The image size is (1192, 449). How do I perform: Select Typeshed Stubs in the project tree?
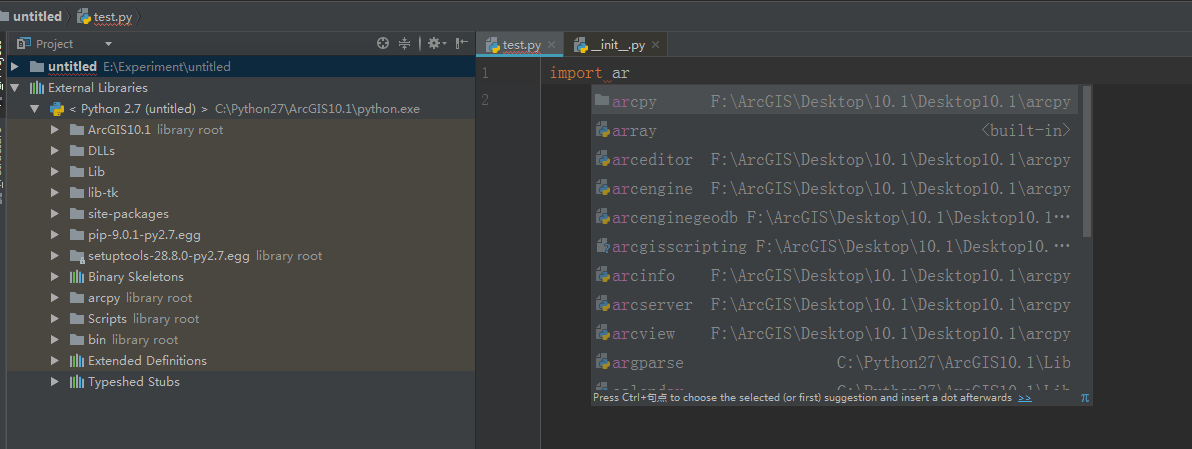pyautogui.click(x=133, y=381)
